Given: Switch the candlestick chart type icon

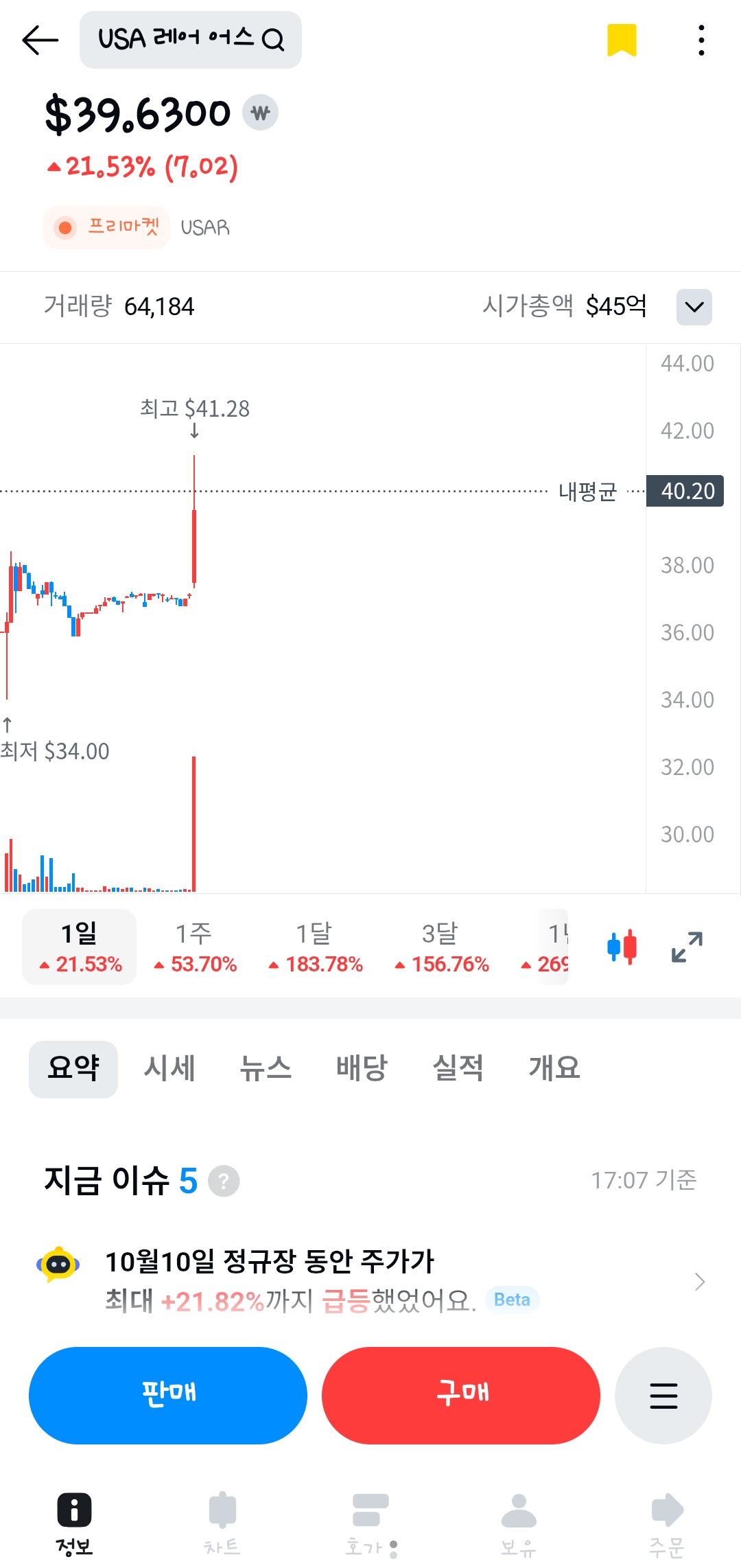Looking at the screenshot, I should click(622, 947).
